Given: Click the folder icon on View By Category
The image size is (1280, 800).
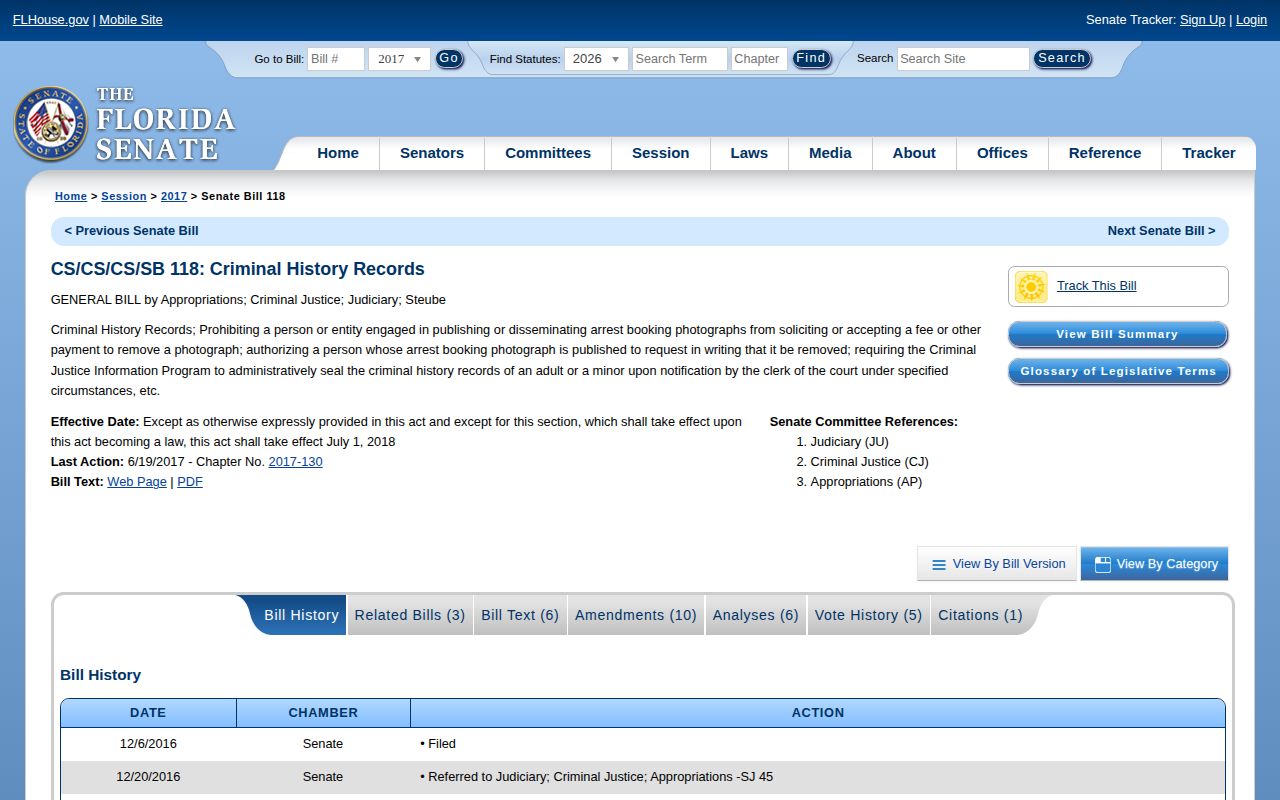Looking at the screenshot, I should point(1103,565).
